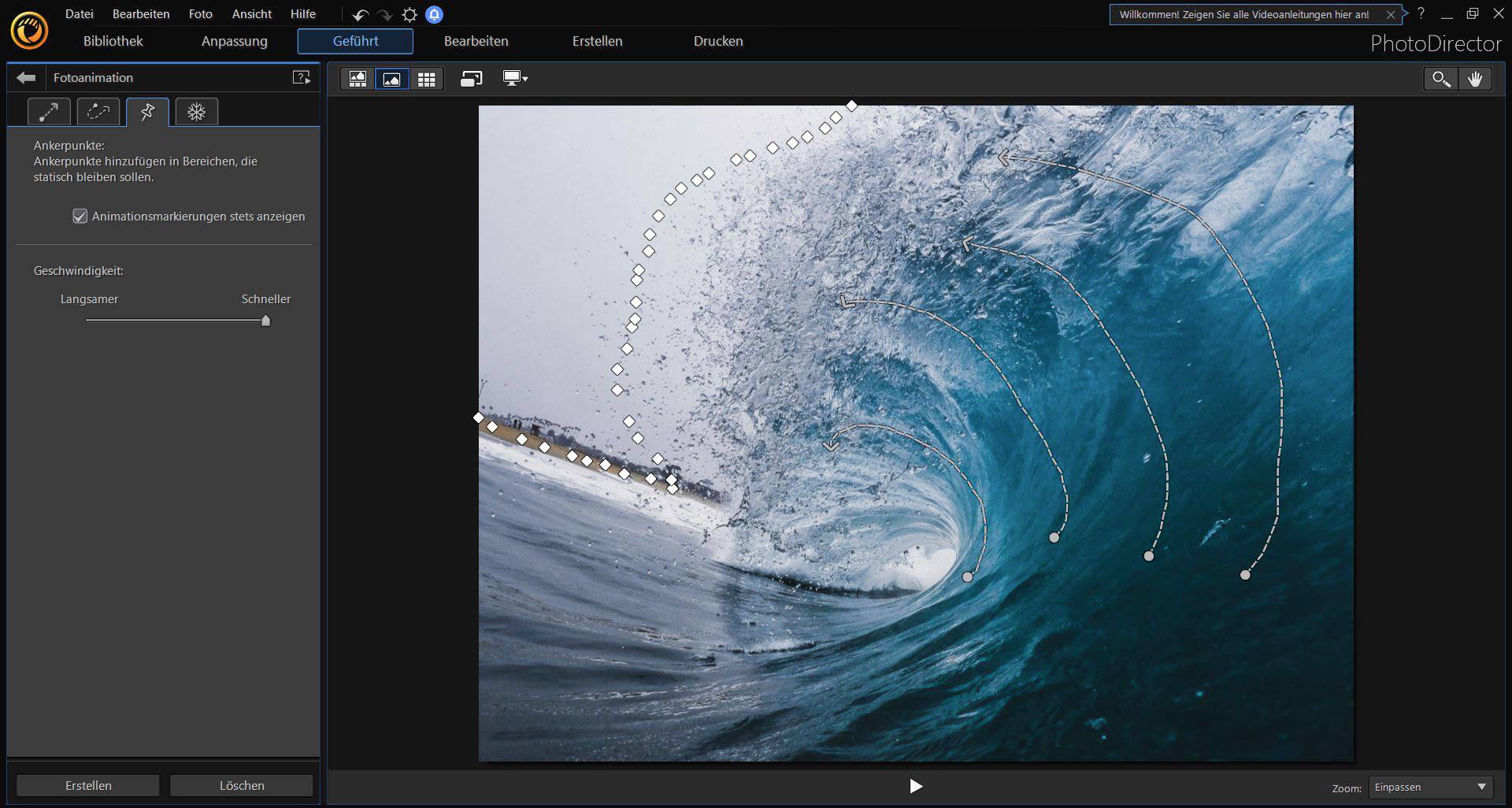The height and width of the screenshot is (808, 1512).
Task: Click the rotate photo icon
Action: (x=471, y=79)
